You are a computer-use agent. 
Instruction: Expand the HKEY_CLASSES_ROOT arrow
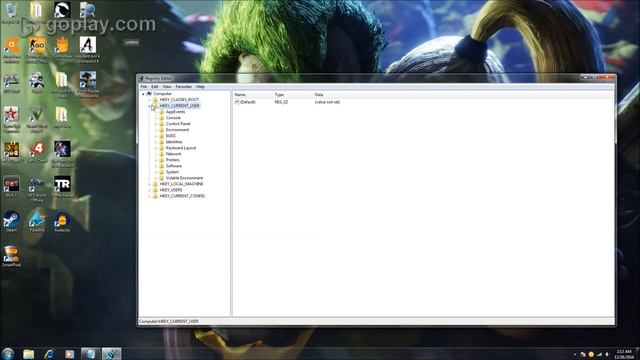(x=150, y=100)
